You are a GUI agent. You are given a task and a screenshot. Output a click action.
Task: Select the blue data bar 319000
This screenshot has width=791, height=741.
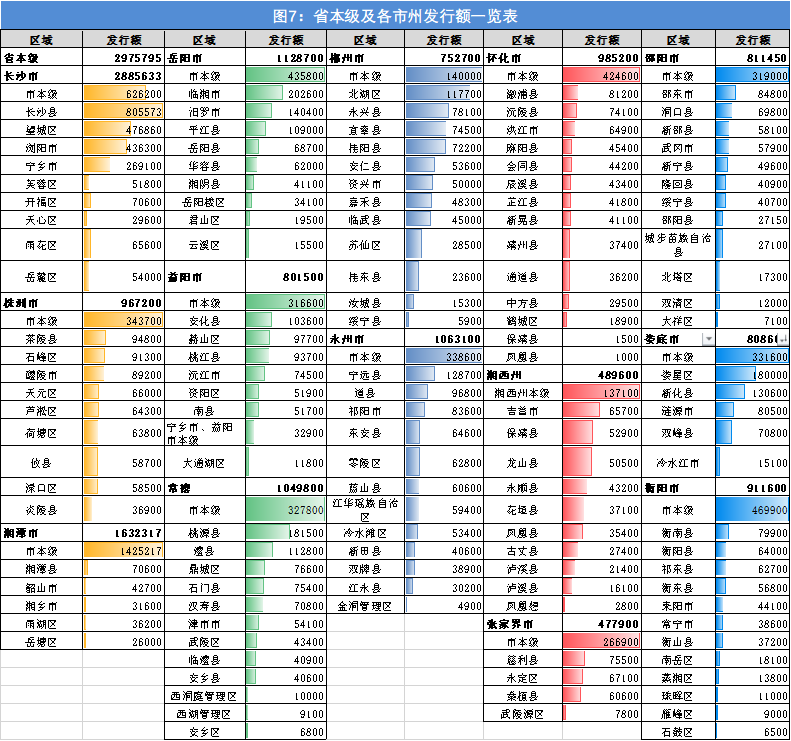(753, 75)
